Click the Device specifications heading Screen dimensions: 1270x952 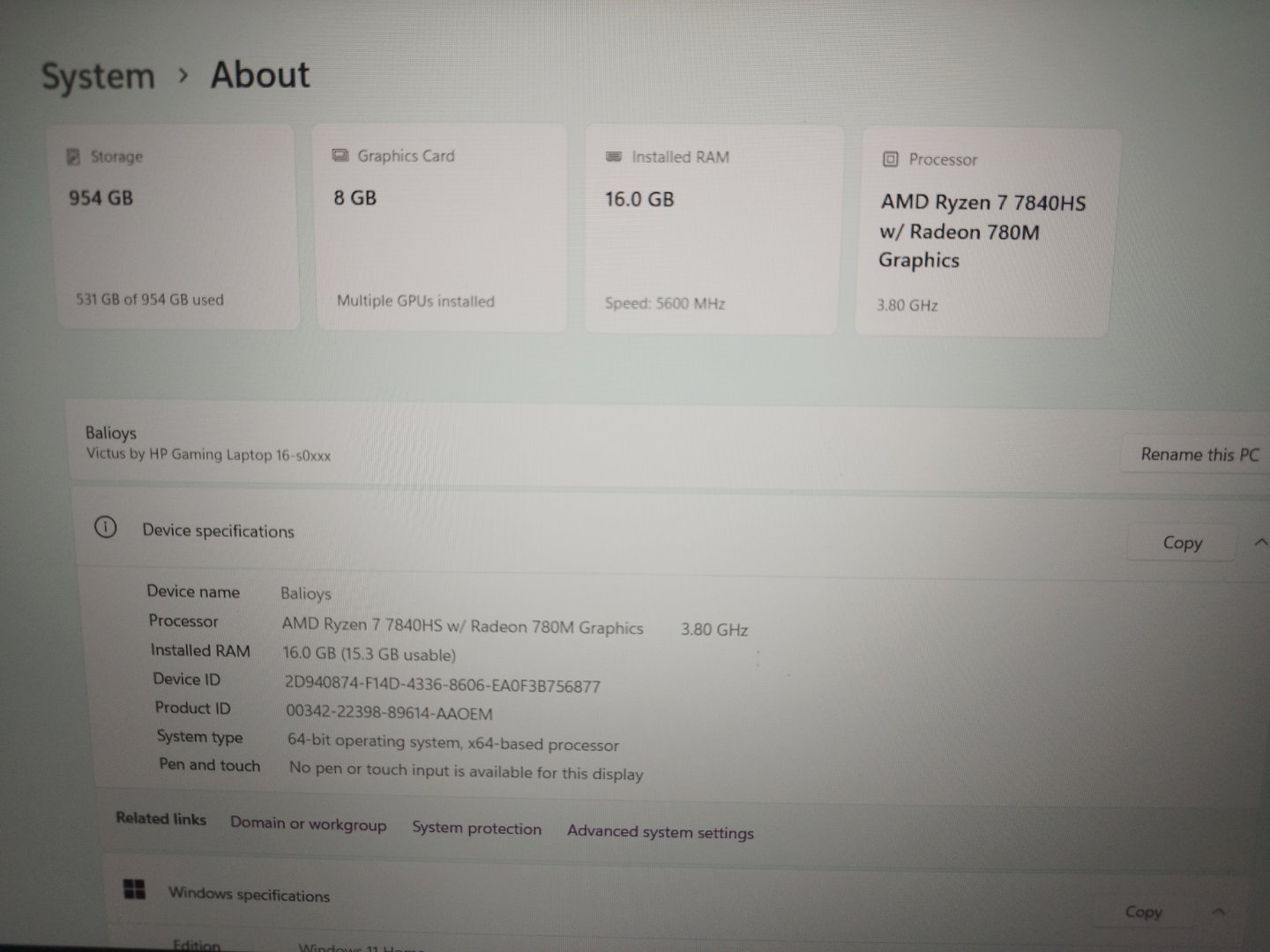click(x=218, y=531)
